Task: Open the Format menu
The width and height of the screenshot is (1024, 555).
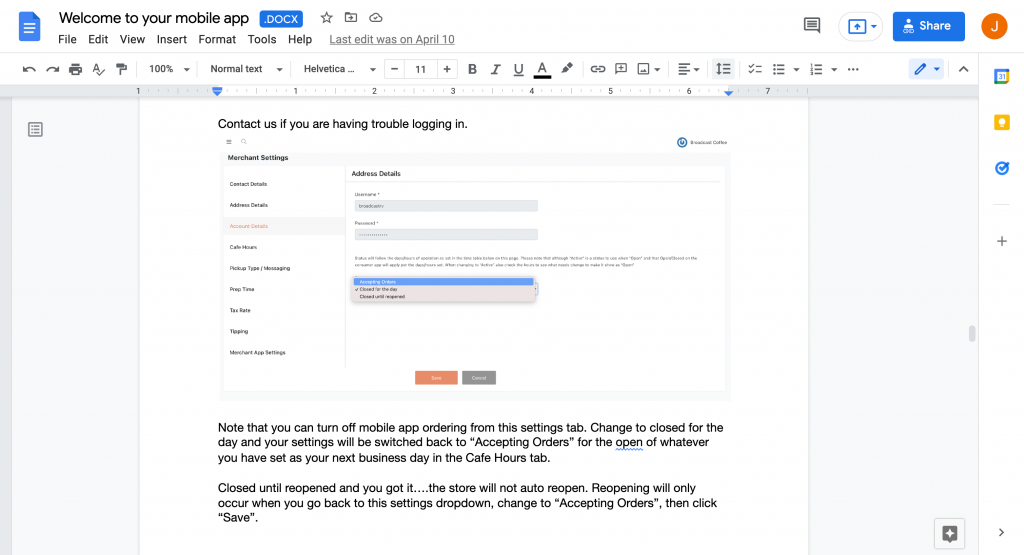Action: point(217,39)
